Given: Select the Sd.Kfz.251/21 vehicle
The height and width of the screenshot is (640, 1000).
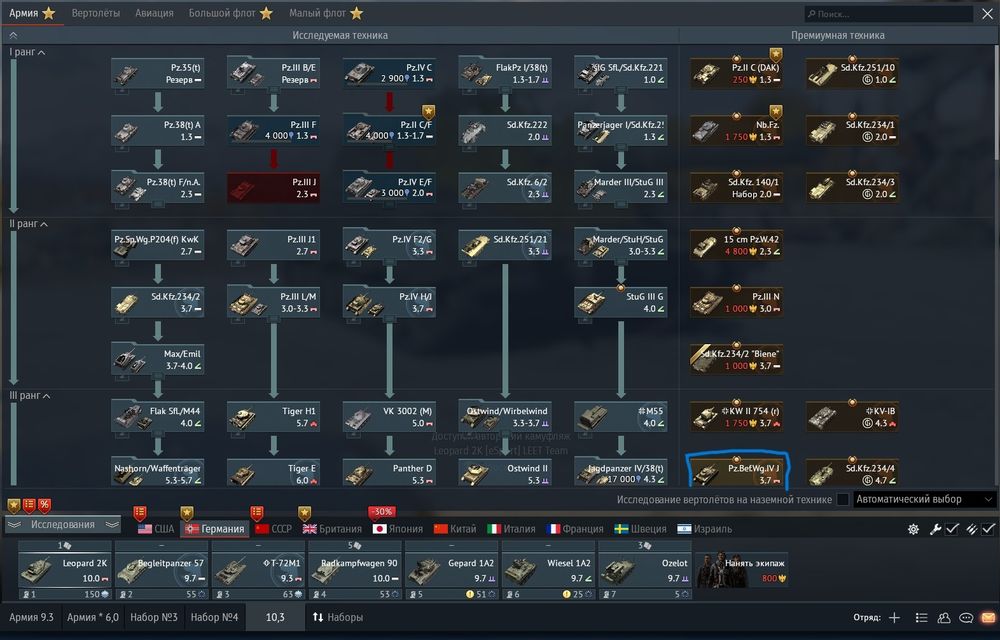Looking at the screenshot, I should point(505,245).
